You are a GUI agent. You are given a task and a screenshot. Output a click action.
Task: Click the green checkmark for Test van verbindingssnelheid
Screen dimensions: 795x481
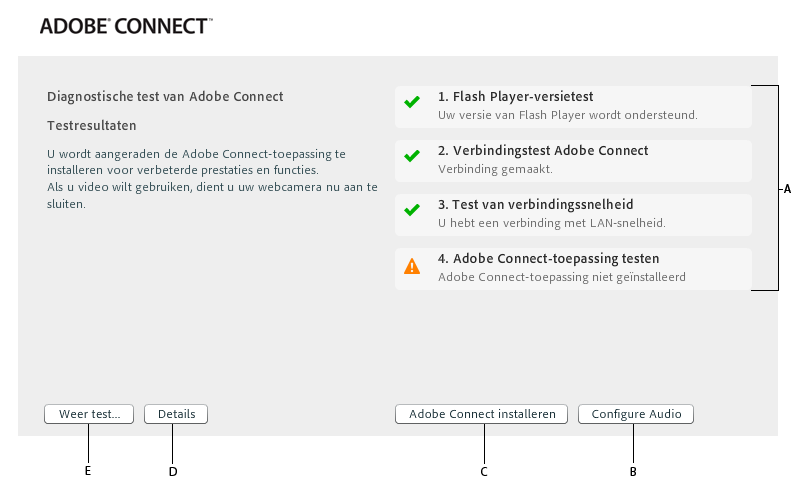pos(411,210)
